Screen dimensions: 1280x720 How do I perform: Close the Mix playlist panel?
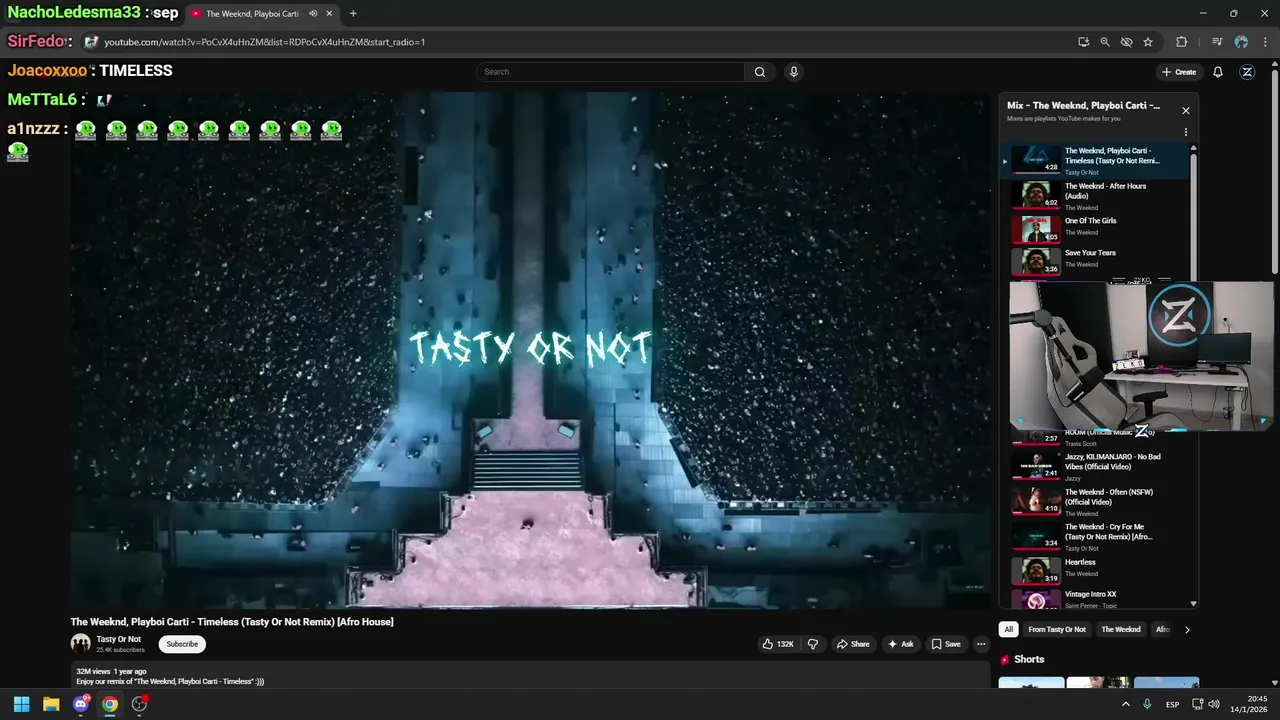click(x=1186, y=111)
